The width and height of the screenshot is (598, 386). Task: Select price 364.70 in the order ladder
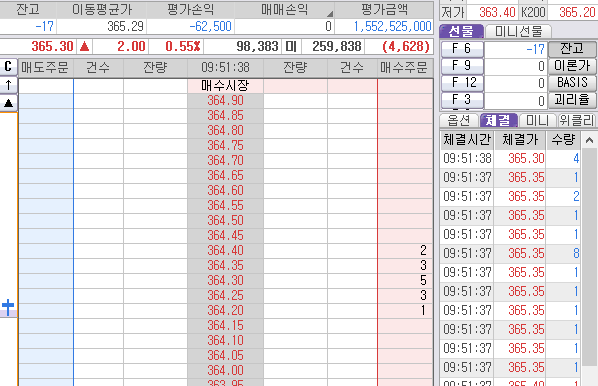[x=225, y=161]
